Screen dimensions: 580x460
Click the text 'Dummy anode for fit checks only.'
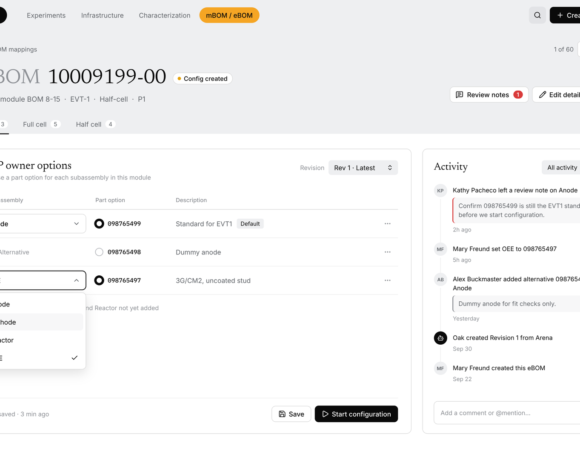[507, 304]
